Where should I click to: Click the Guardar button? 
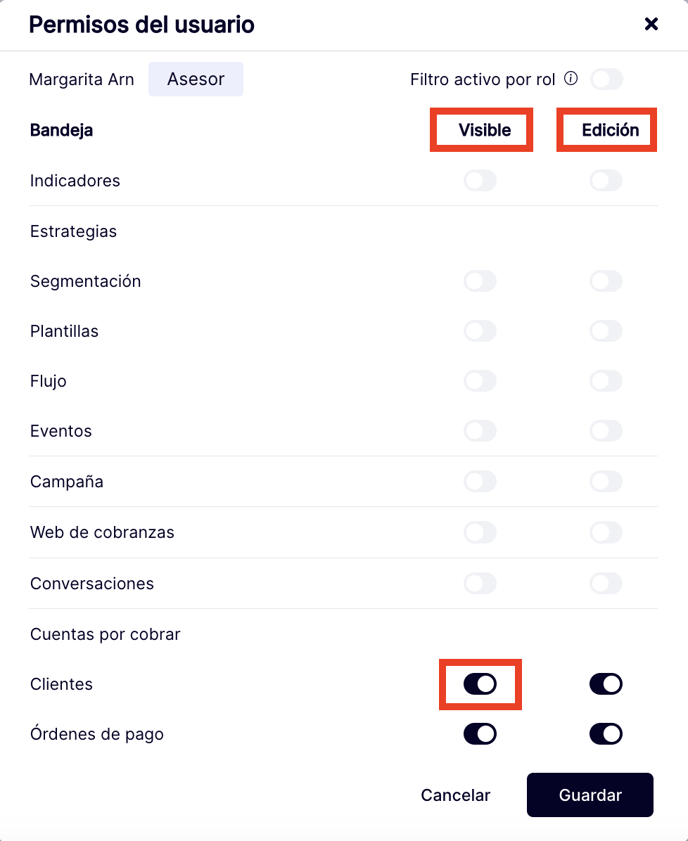tap(590, 795)
